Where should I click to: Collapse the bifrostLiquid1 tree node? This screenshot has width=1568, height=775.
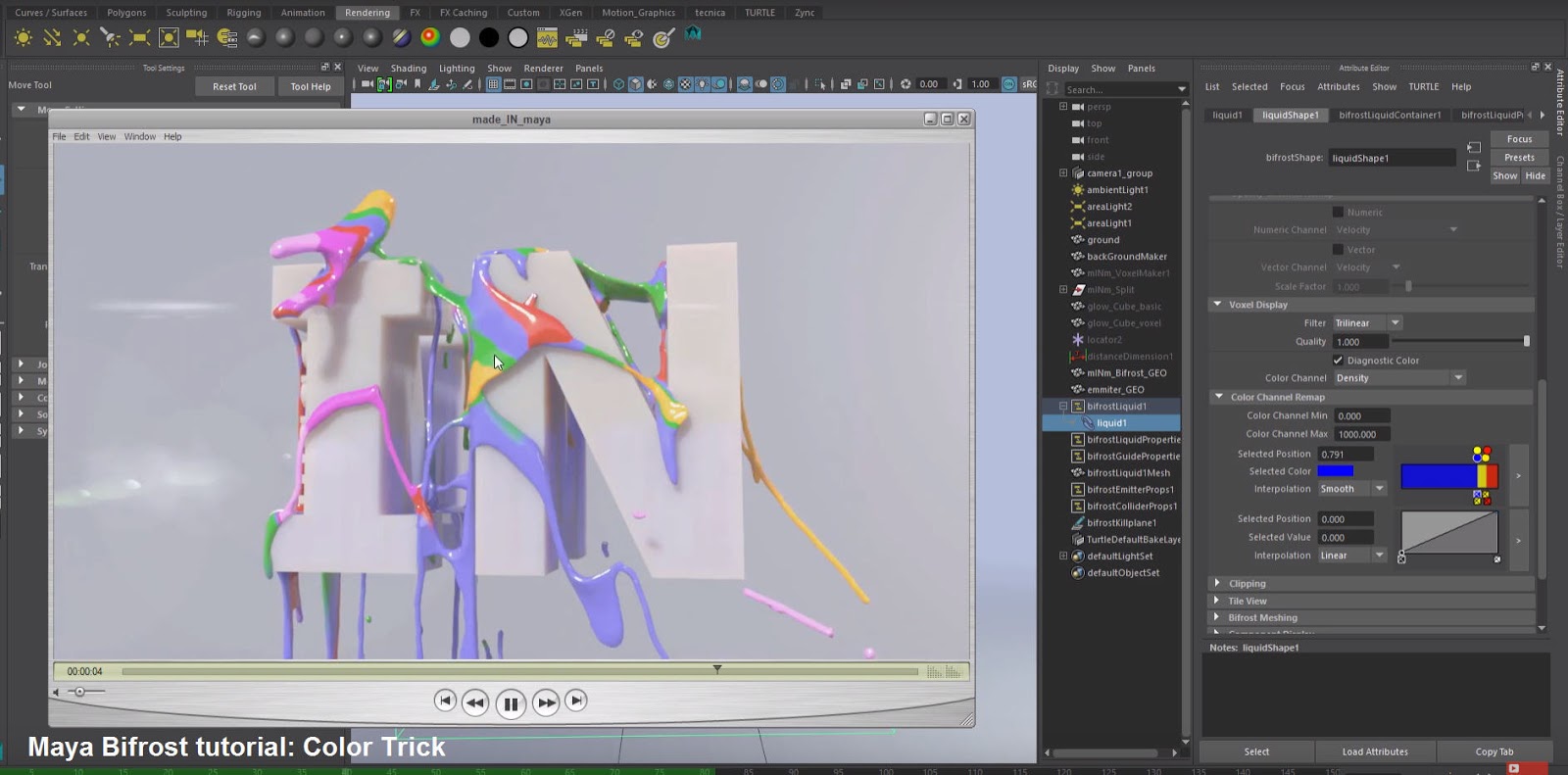[1063, 407]
